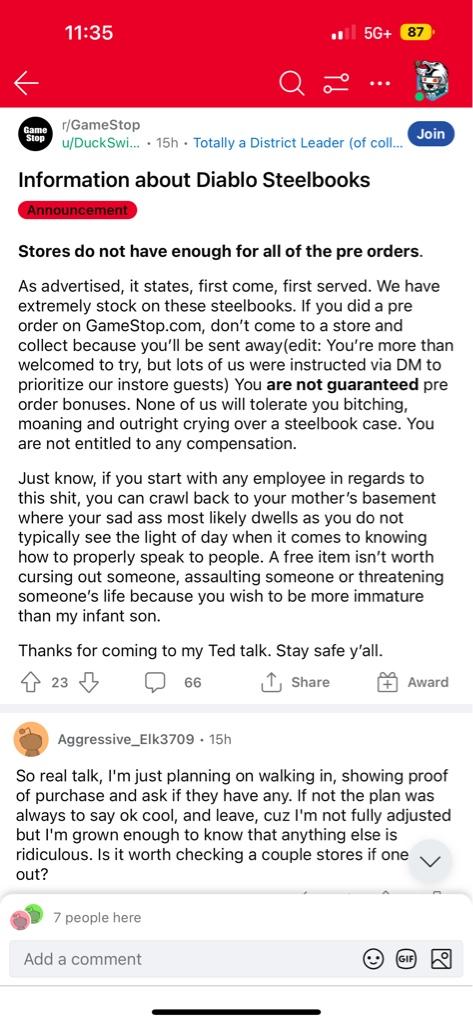Image resolution: width=473 pixels, height=1024 pixels.
Task: Open the r/GameStop subreddit link
Action: tap(101, 124)
